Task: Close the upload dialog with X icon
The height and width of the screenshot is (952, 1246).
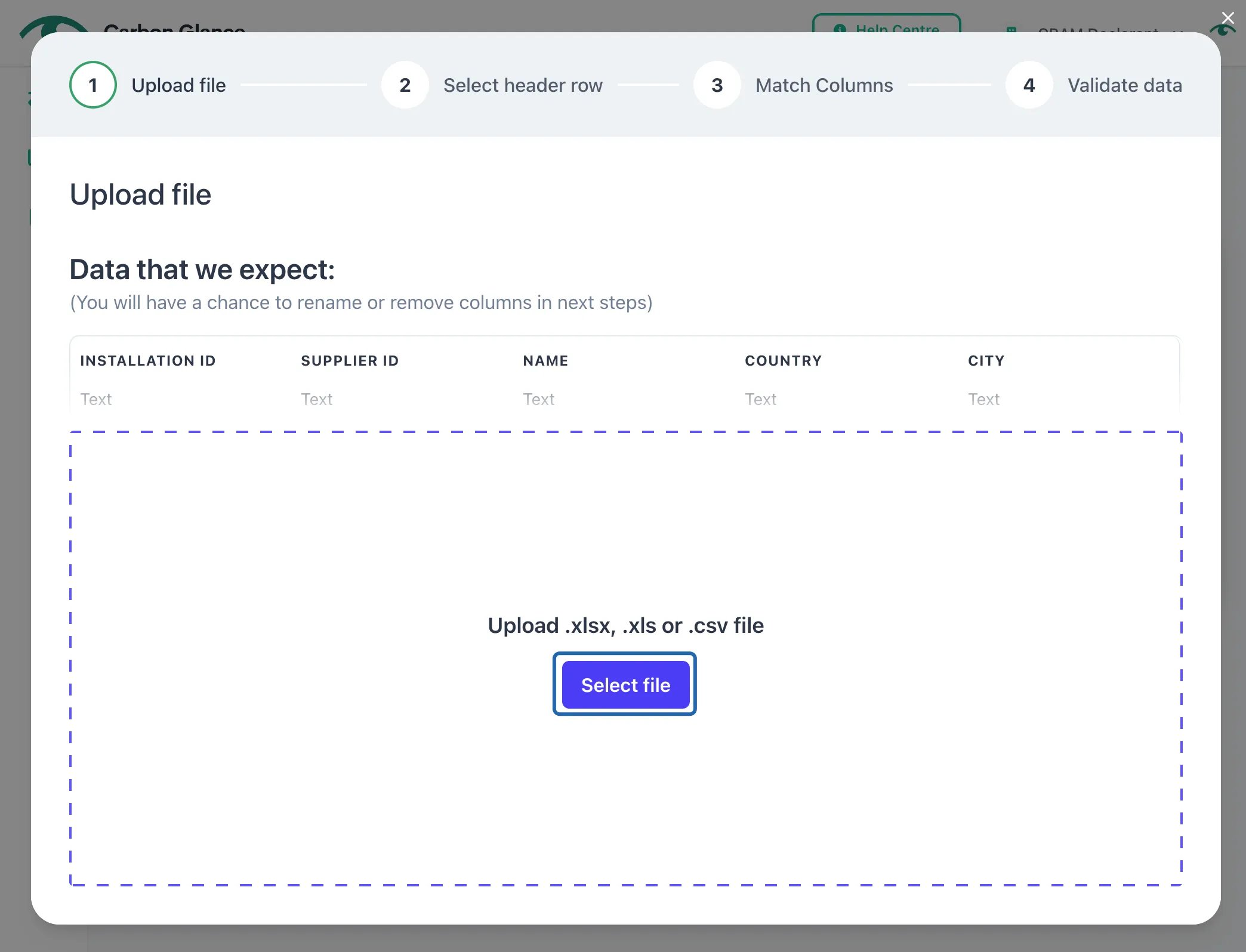Action: tap(1228, 18)
